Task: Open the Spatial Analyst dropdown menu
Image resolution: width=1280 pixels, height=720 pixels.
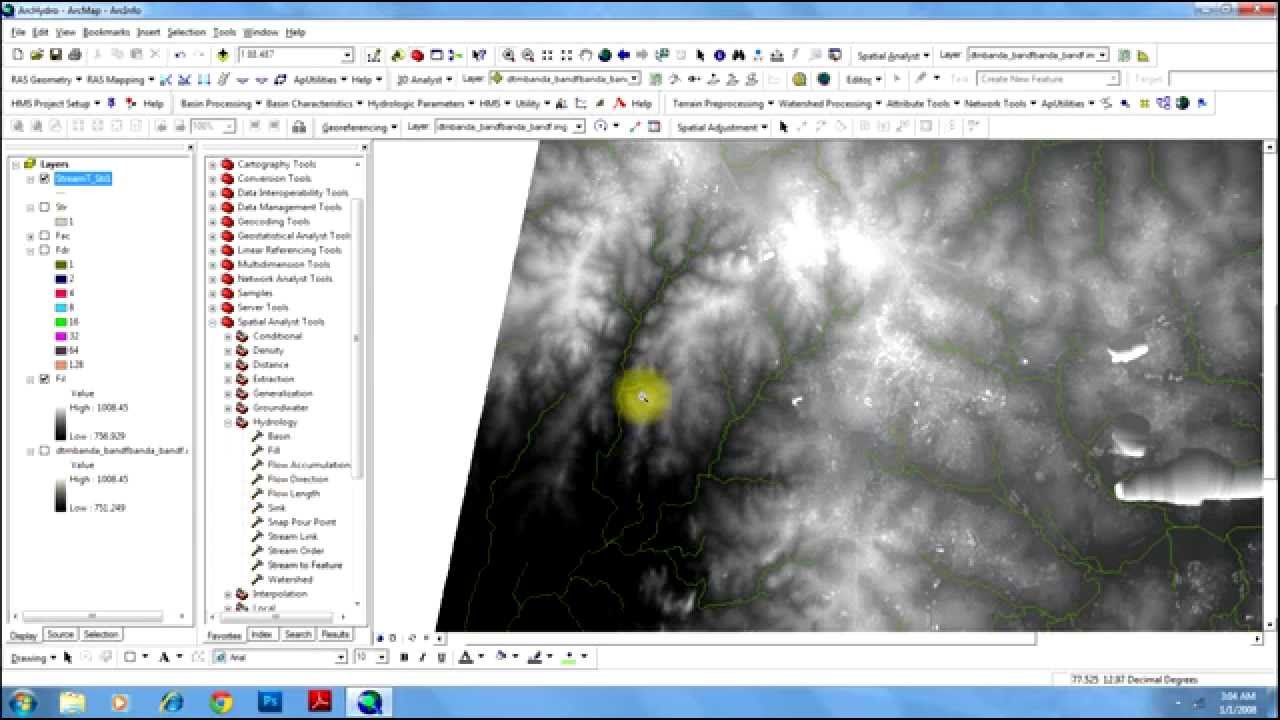Action: (893, 56)
